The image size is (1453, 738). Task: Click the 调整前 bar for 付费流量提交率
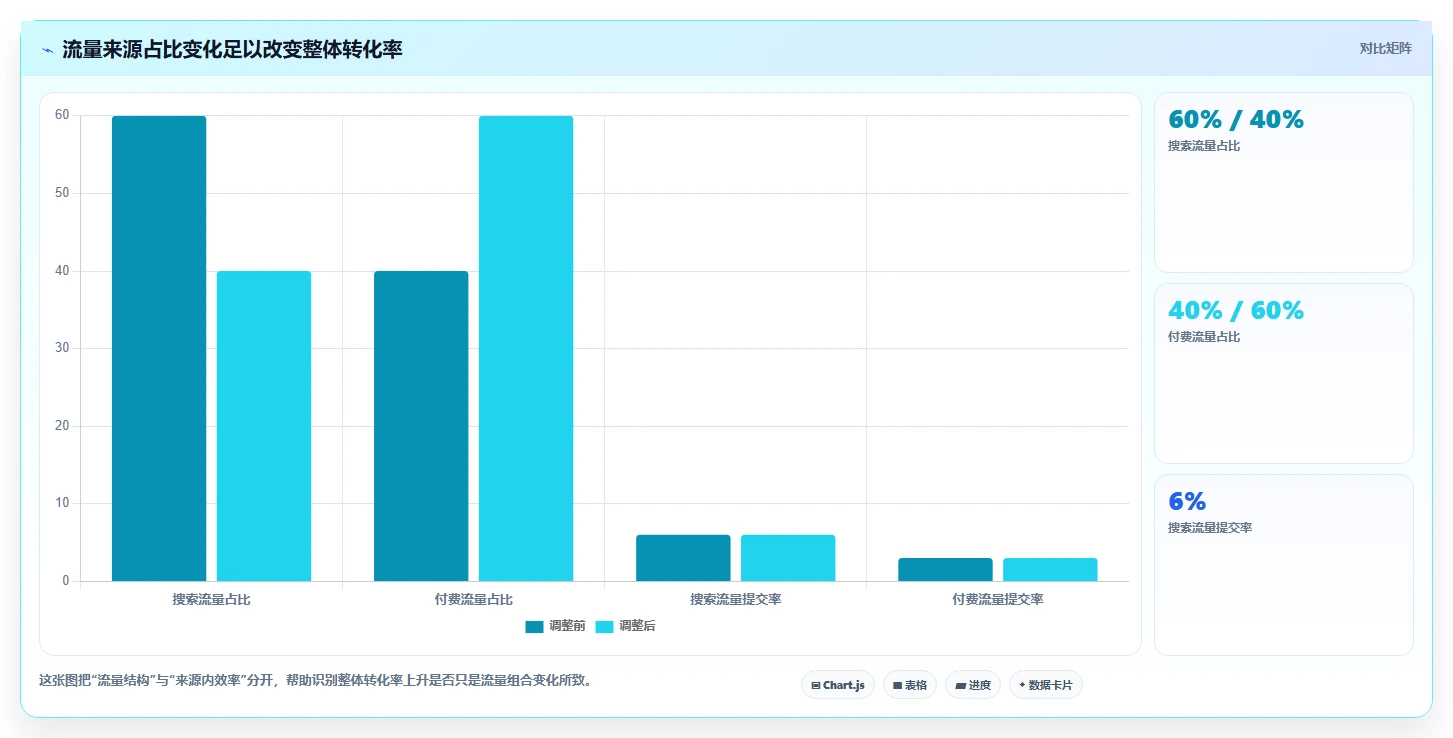945,569
